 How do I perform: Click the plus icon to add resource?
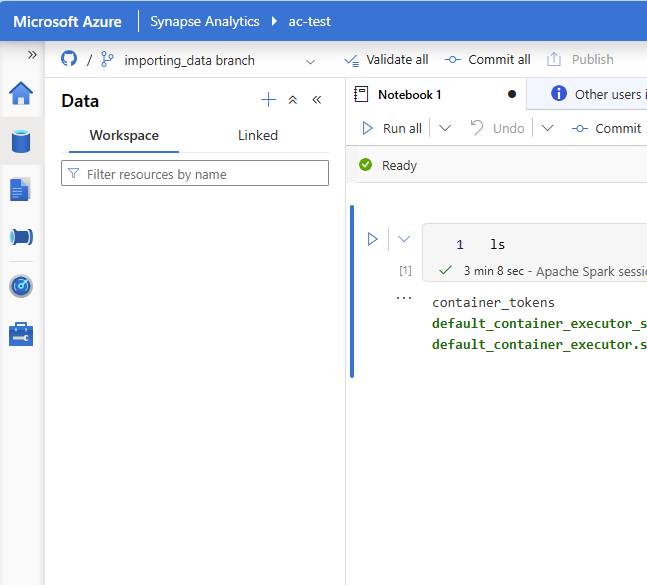268,100
